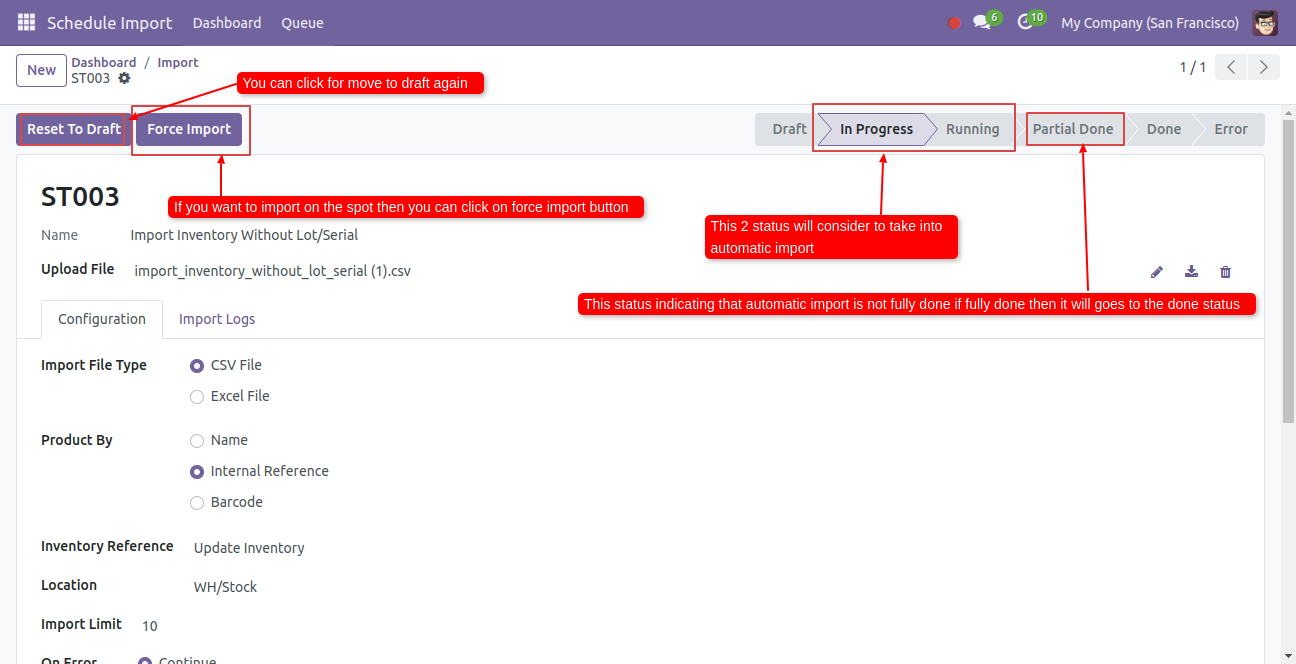Edit the Name field value
1296x664 pixels.
point(244,235)
